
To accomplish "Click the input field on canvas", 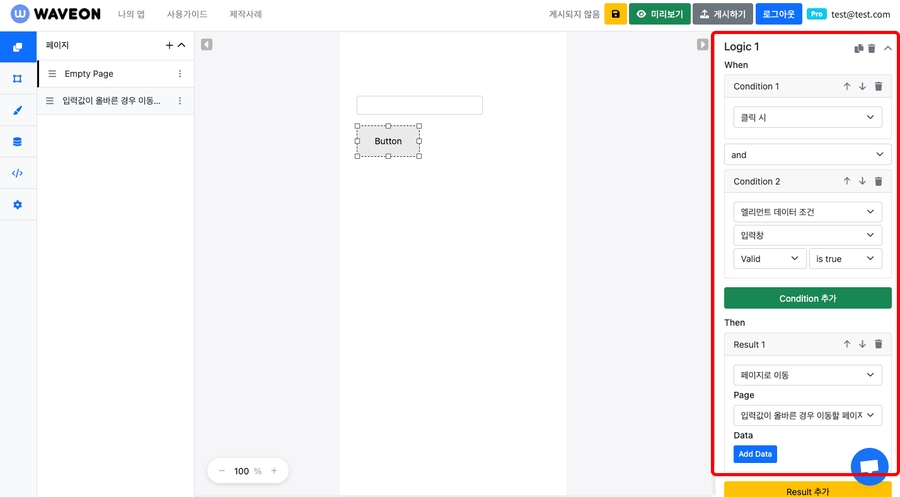I will click(420, 105).
